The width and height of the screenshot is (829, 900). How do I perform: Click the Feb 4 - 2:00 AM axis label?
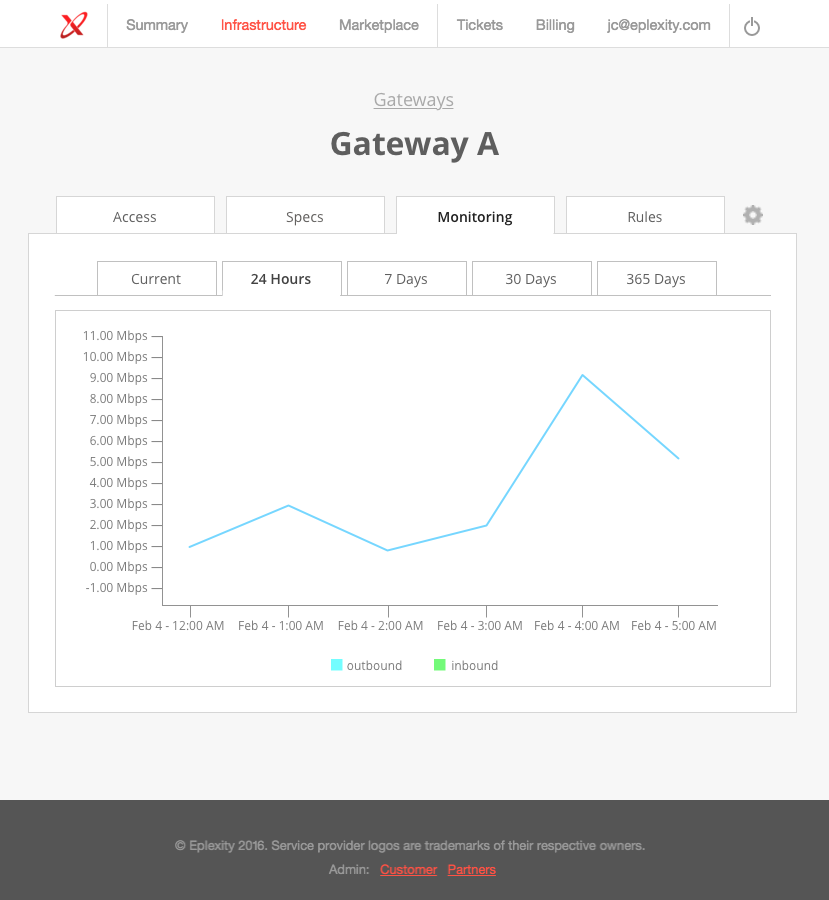click(381, 626)
